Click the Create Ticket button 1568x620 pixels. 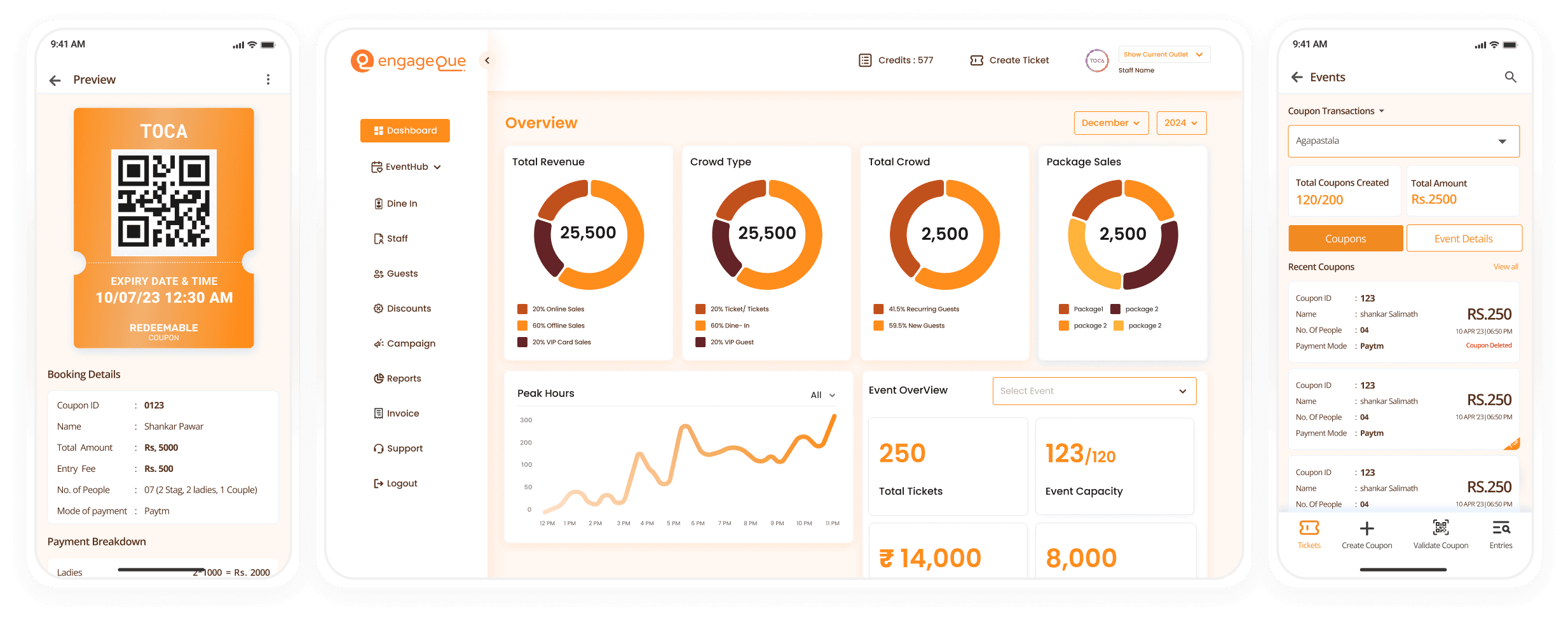[1009, 60]
